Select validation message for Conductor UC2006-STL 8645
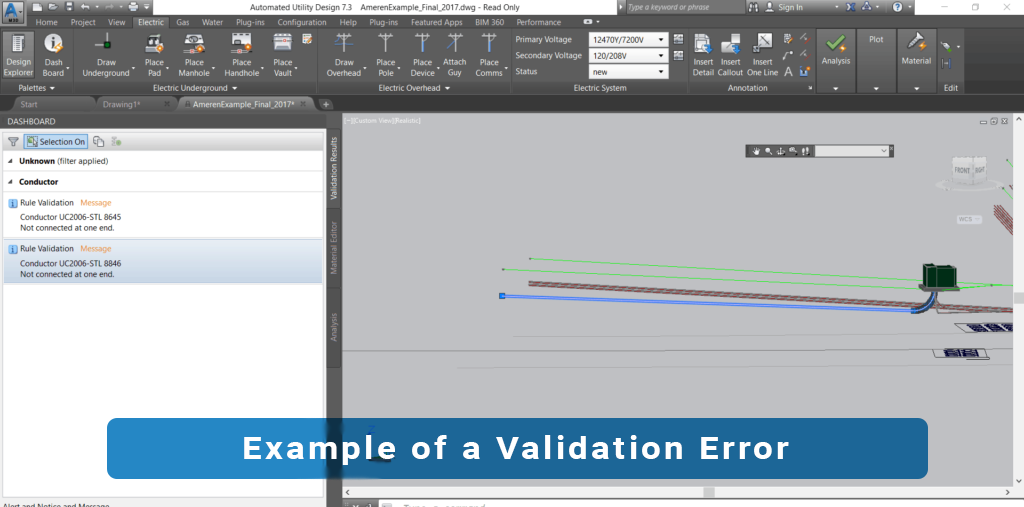Image resolution: width=1024 pixels, height=507 pixels. (163, 215)
